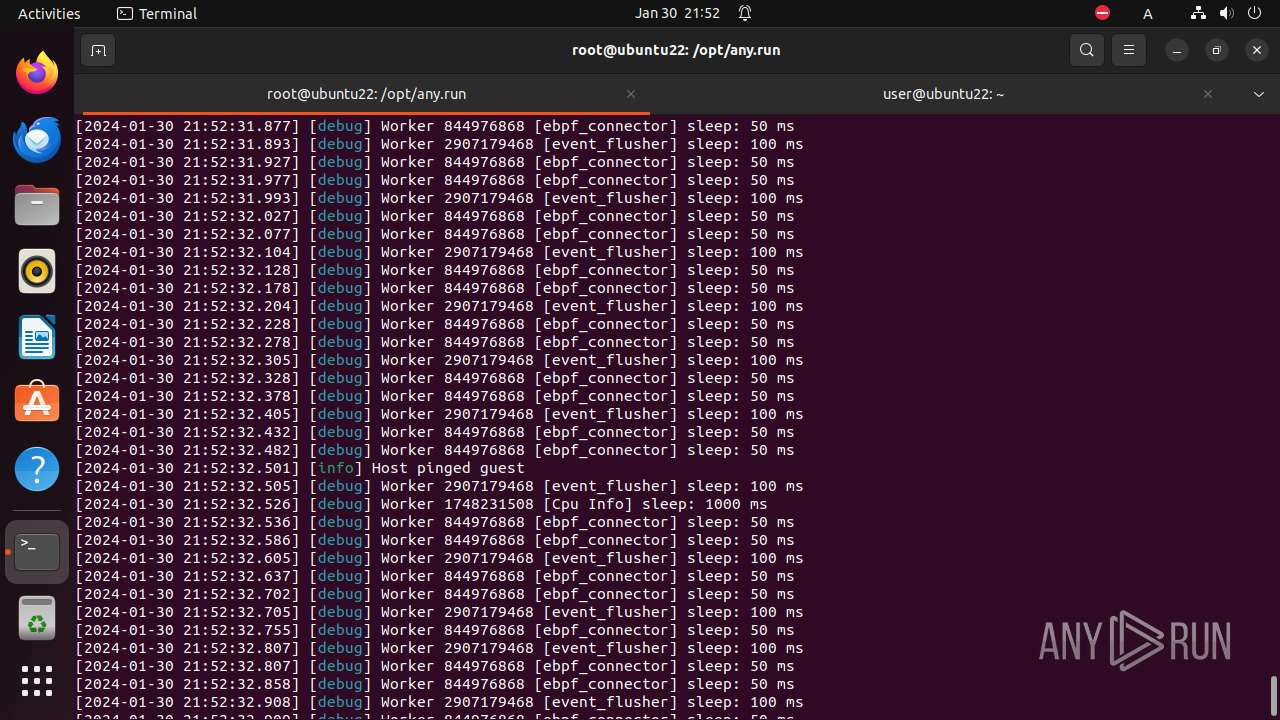The image size is (1280, 720).
Task: Open Rhythmbox music player icon
Action: [x=37, y=271]
